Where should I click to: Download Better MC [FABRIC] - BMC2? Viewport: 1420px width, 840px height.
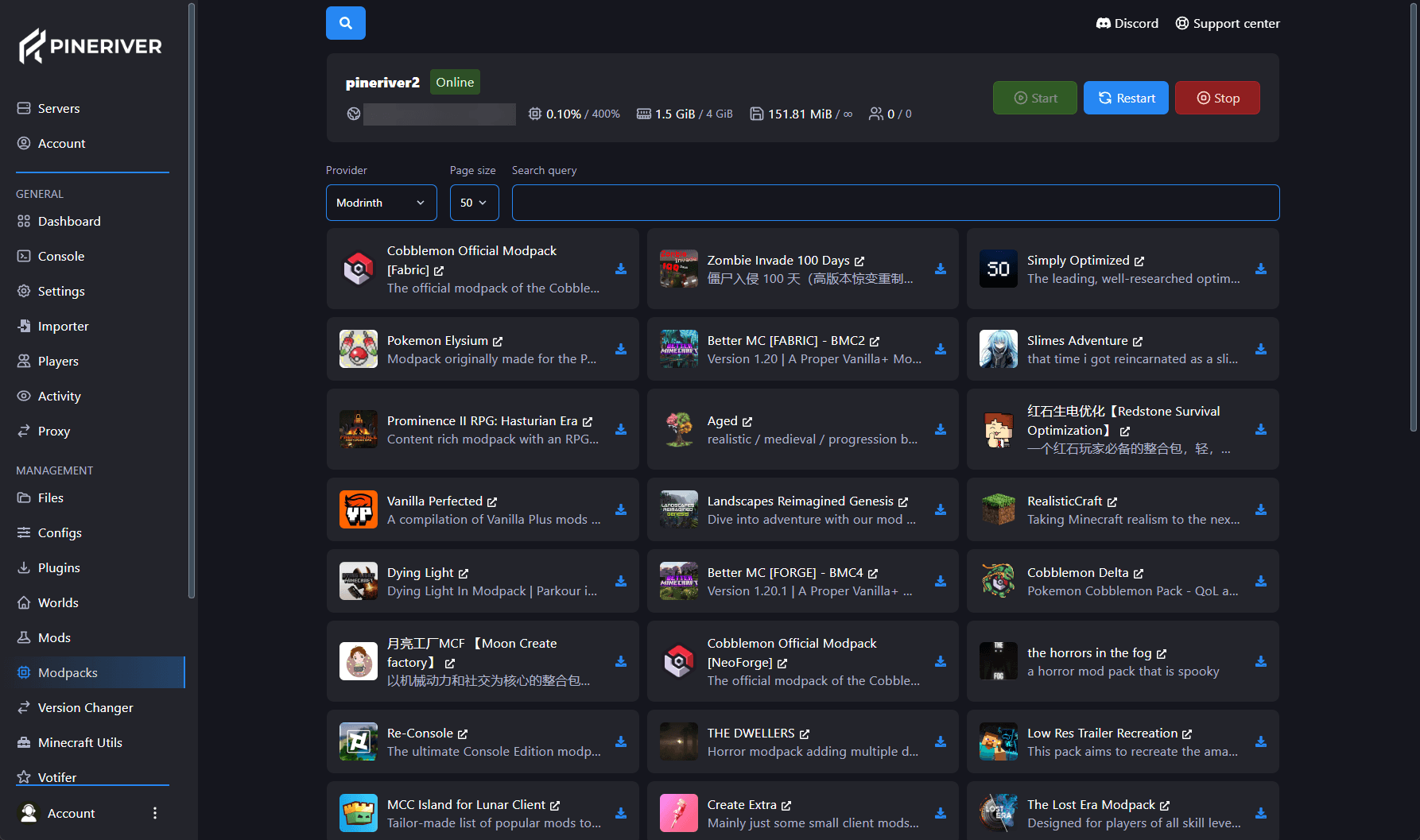pos(941,350)
